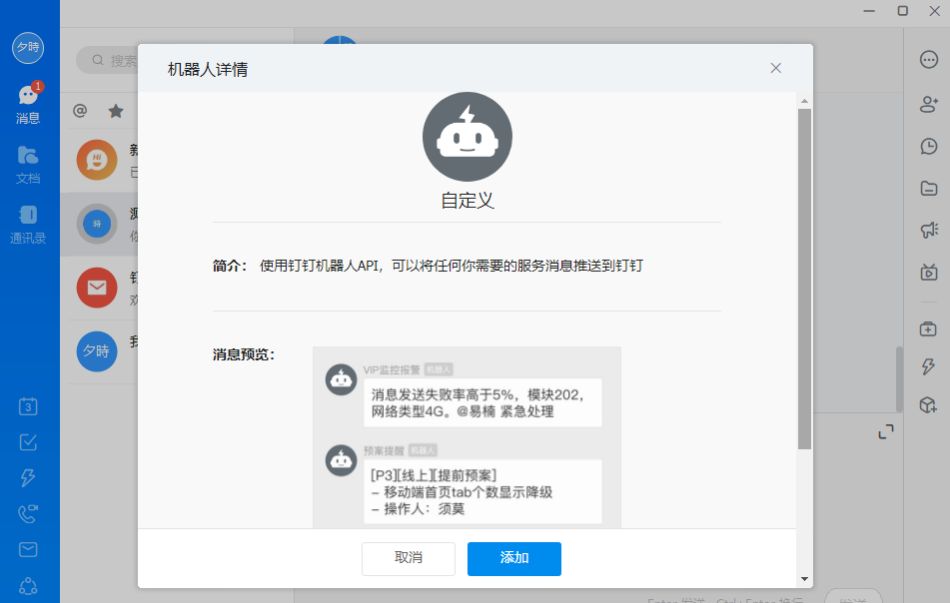Image resolution: width=950 pixels, height=603 pixels.
Task: Close the 机器人详情 dialog
Action: [776, 68]
